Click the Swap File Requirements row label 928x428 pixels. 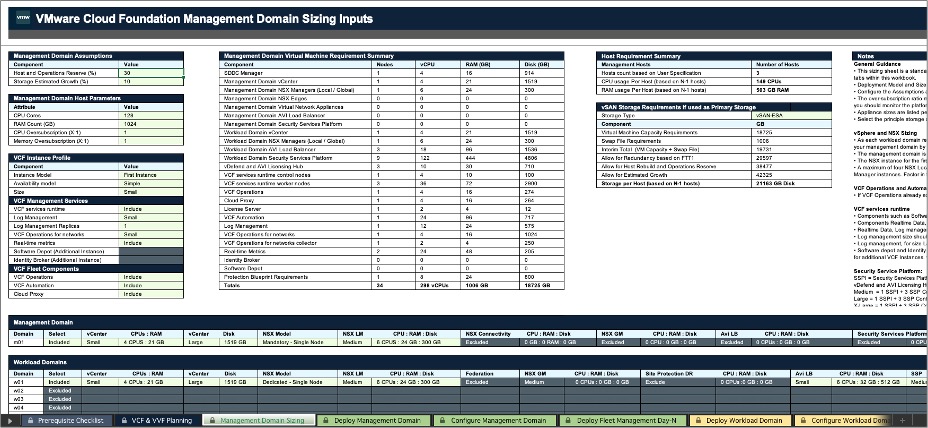674,141
